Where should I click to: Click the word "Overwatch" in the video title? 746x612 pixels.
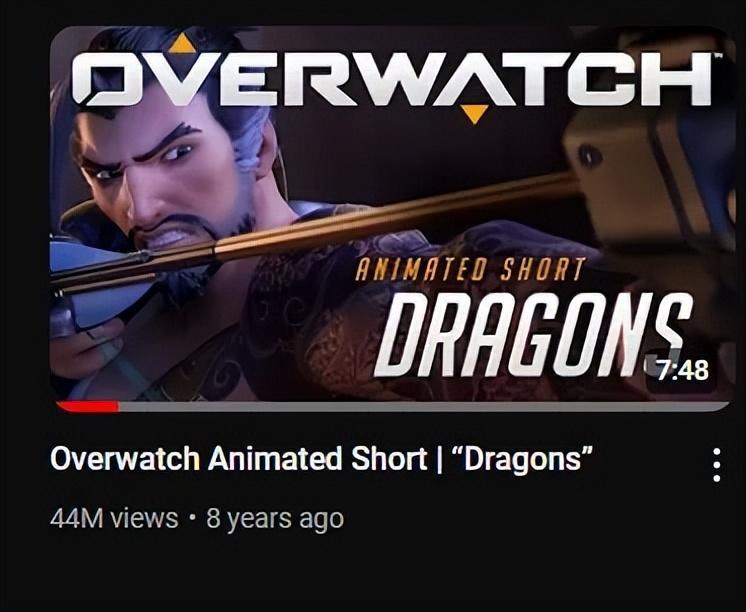(x=125, y=459)
